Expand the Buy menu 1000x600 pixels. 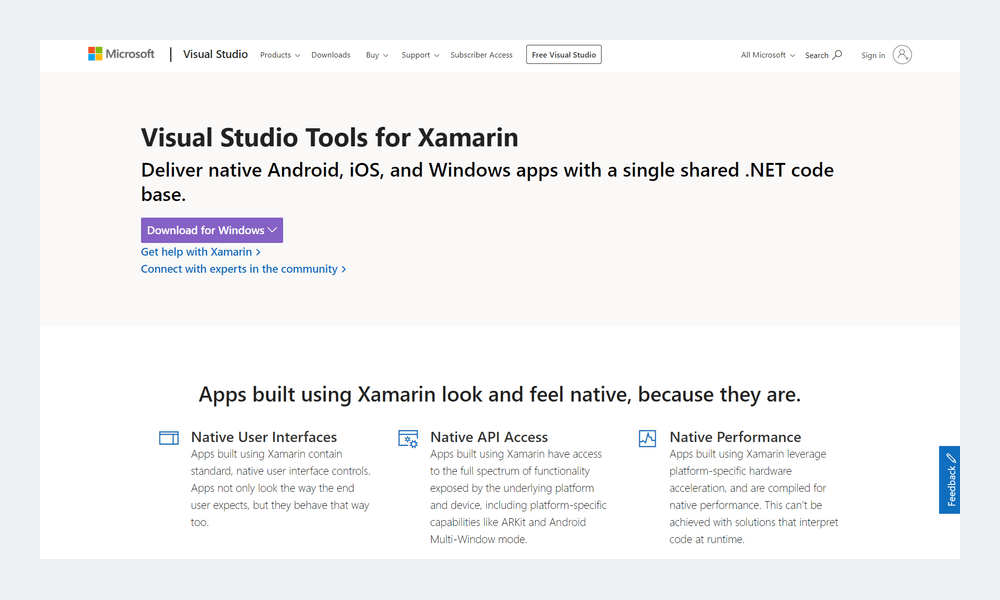pyautogui.click(x=377, y=55)
